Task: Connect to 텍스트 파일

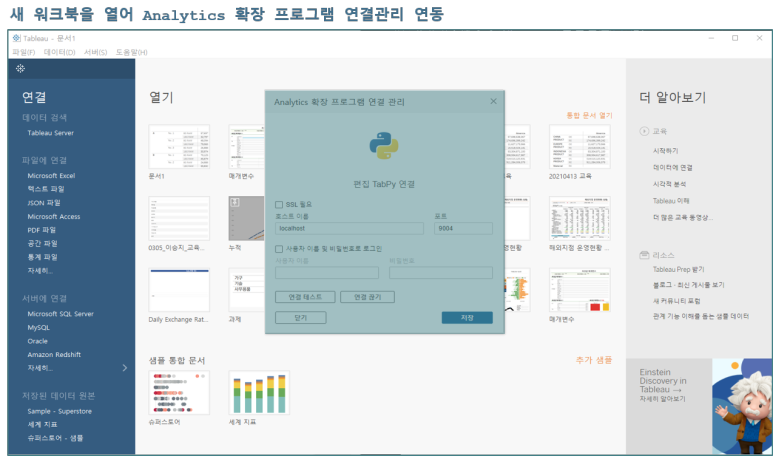Action: click(x=46, y=189)
